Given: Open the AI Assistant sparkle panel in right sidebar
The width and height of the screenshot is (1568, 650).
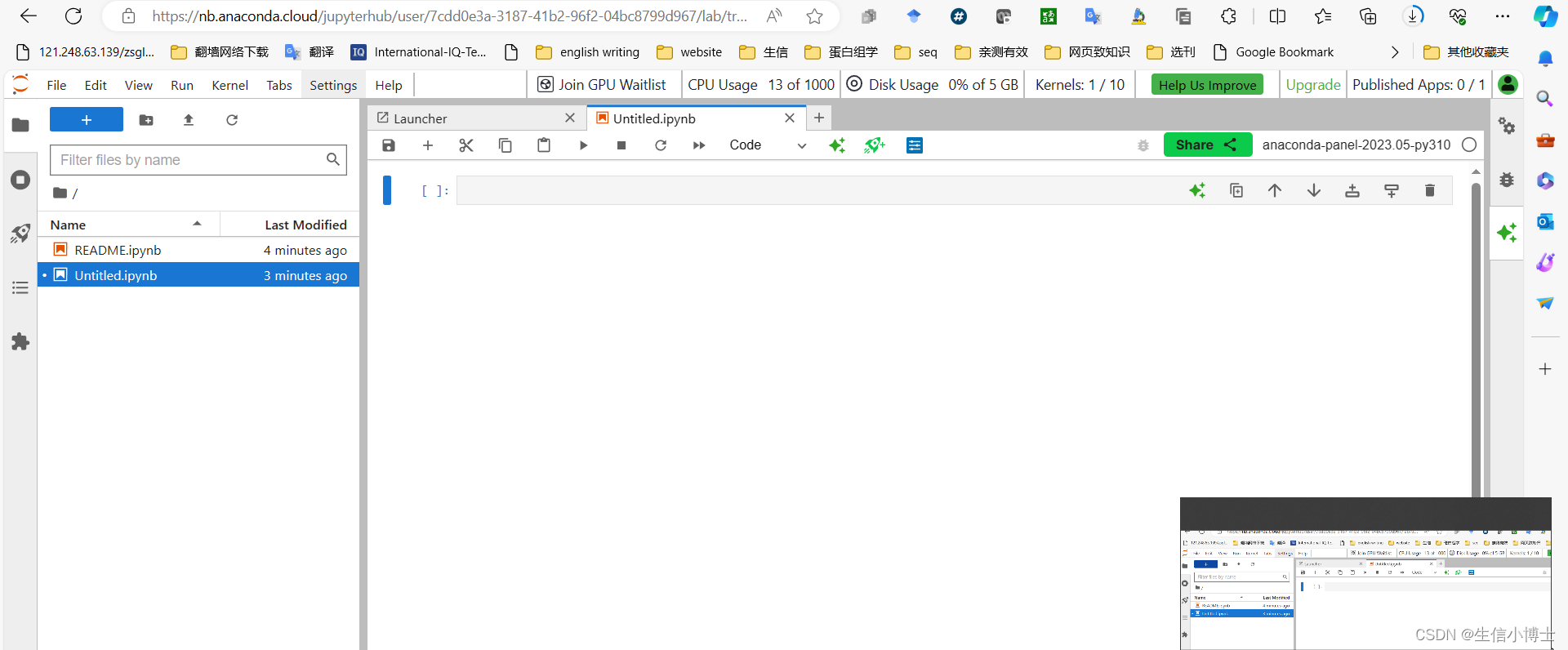Looking at the screenshot, I should 1507,233.
